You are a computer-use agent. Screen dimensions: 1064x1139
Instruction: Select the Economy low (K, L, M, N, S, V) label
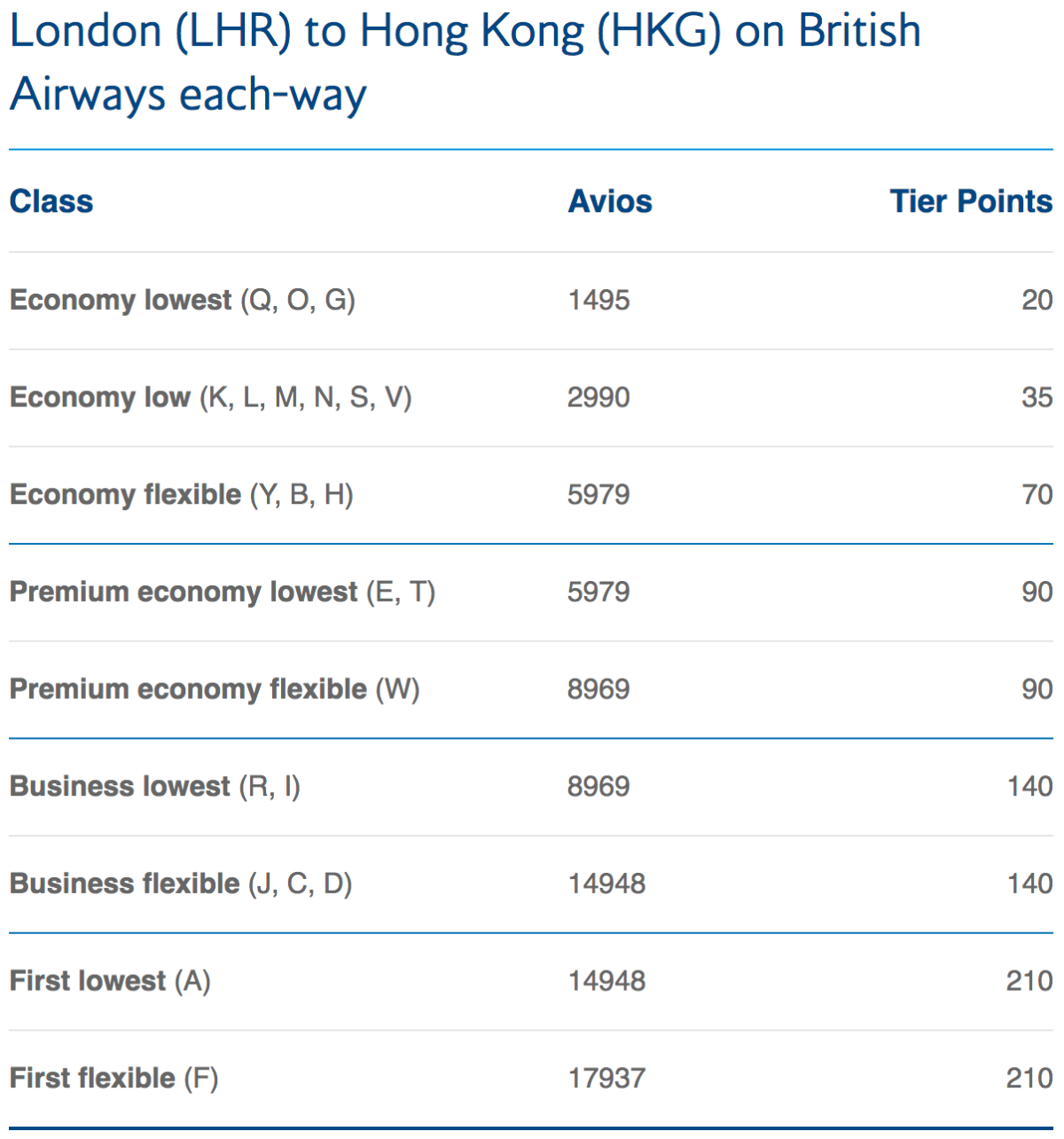point(211,397)
